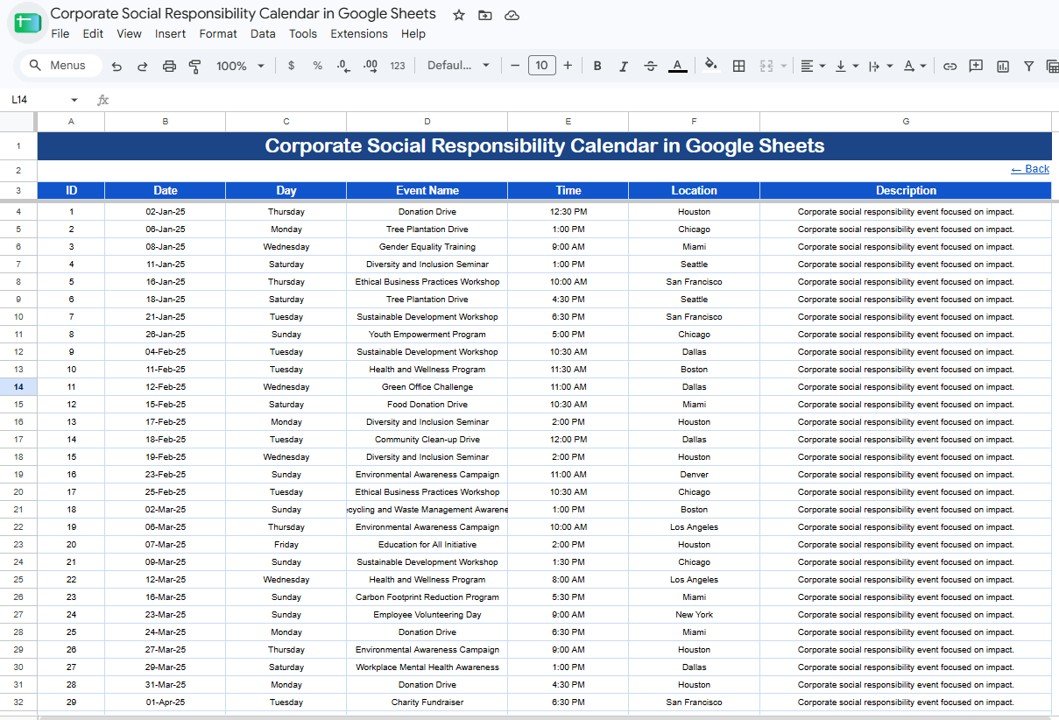Screen dimensions: 1059x720
Task: Open the Default font family dropdown
Action: 459,66
